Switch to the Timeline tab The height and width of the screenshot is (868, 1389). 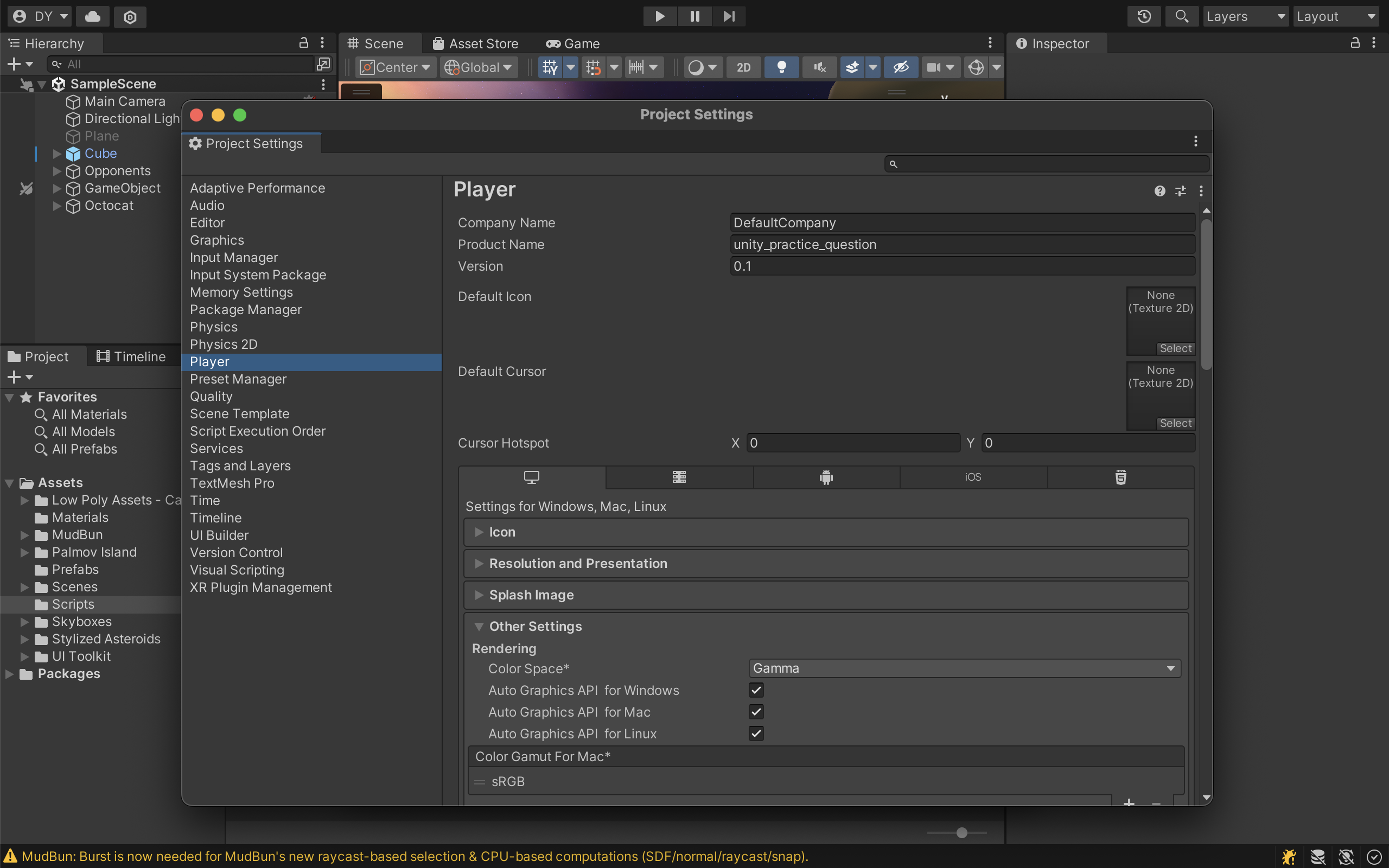tap(131, 356)
